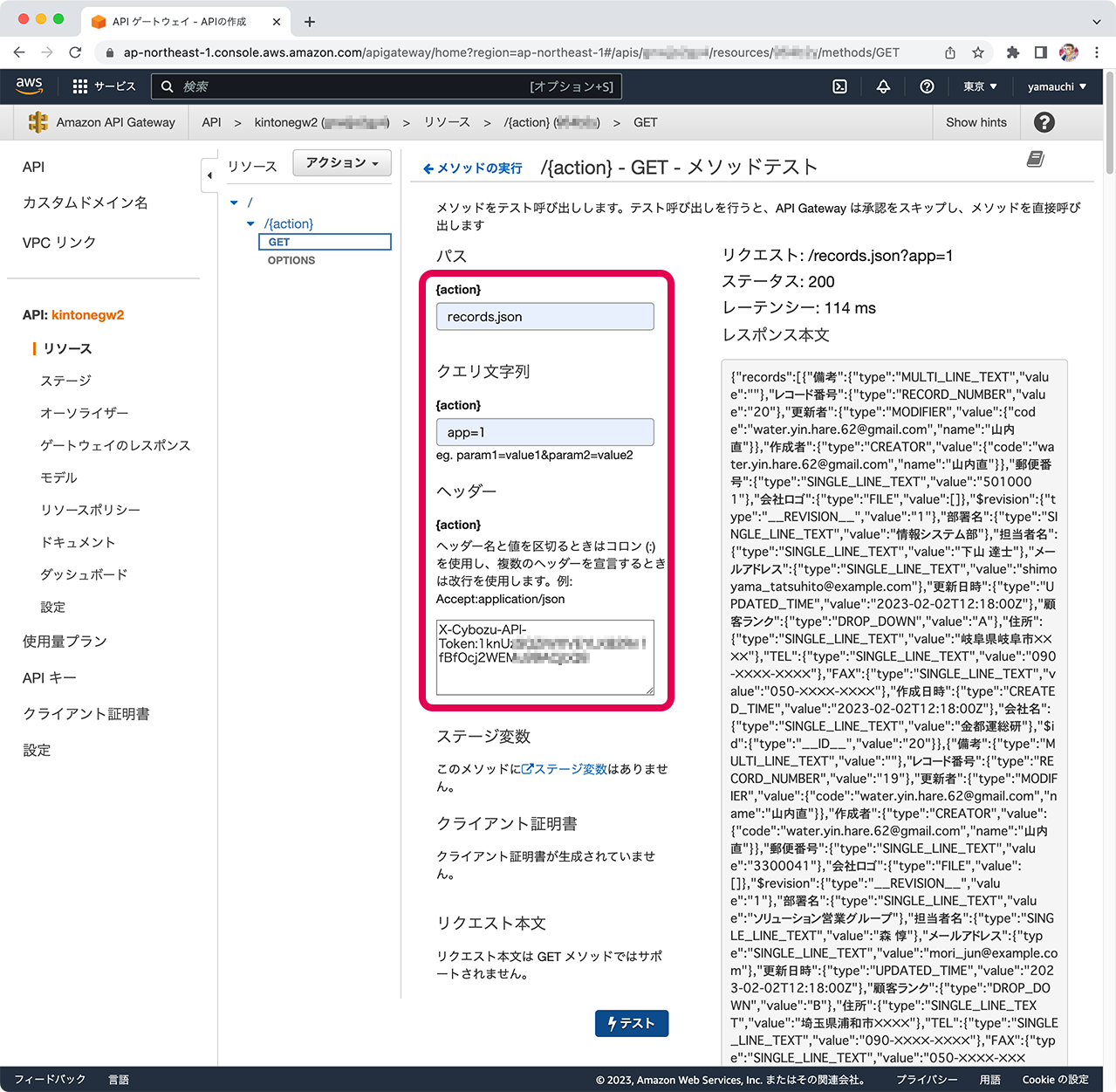The height and width of the screenshot is (1092, 1116).
Task: Open VPC Links in the sidebar
Action: coord(59,243)
